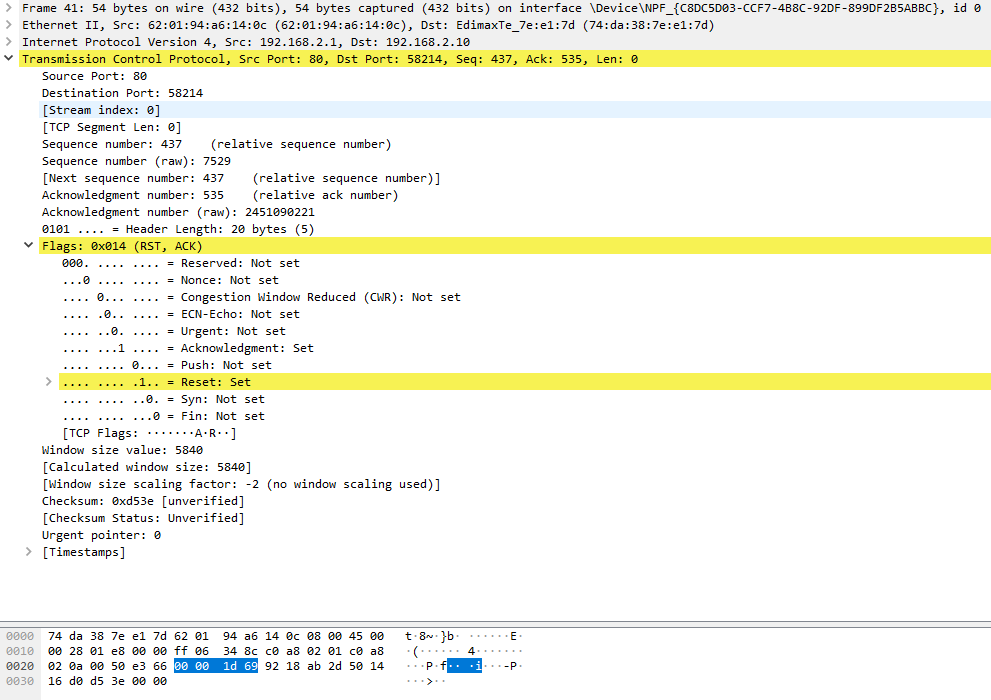Image resolution: width=991 pixels, height=700 pixels.
Task: Expand the Ethernet II layer
Action: pos(8,25)
